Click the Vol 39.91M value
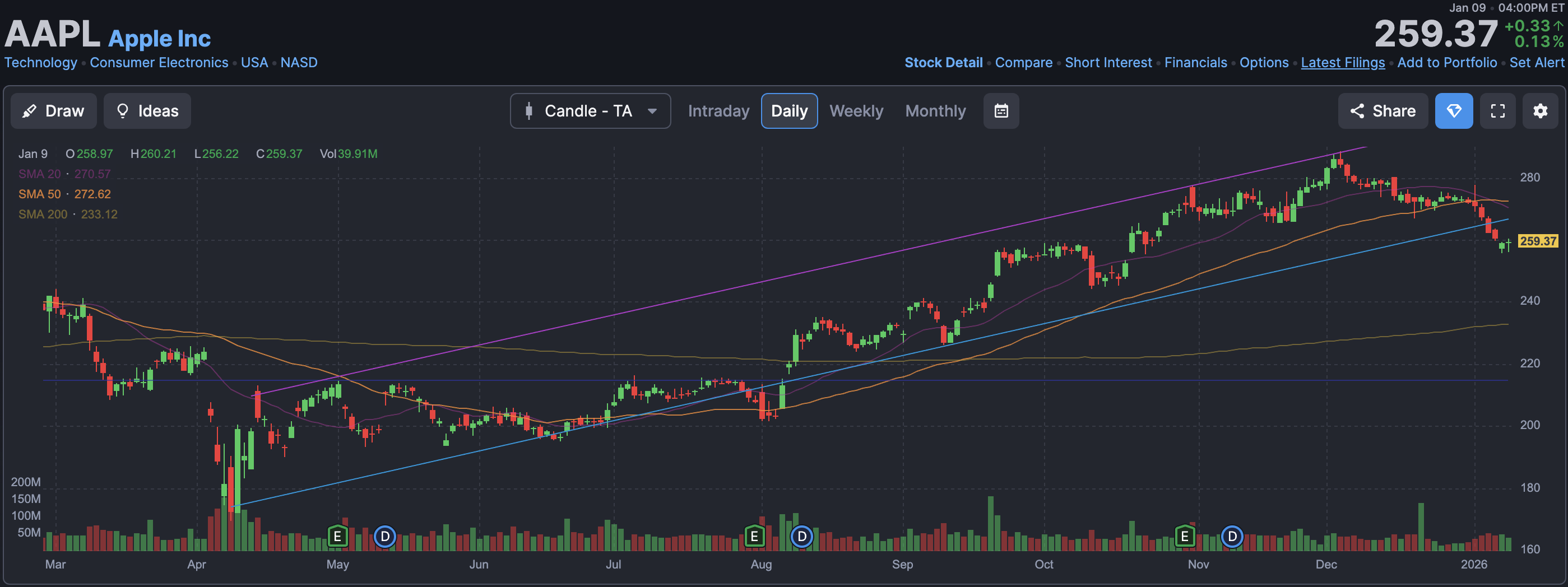This screenshot has height=587, width=1568. tap(348, 154)
